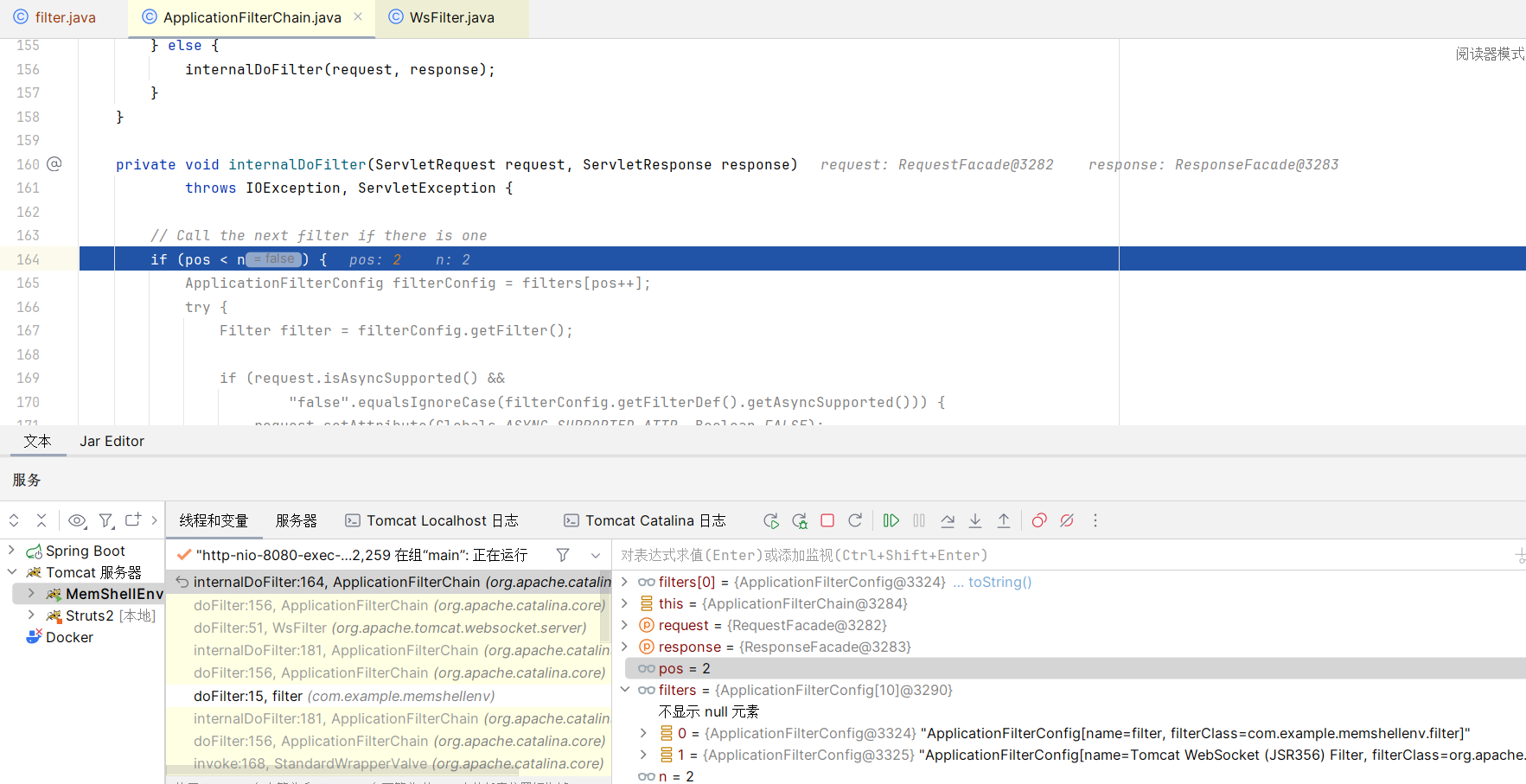Stop the running debug session
The width and height of the screenshot is (1526, 784).
click(827, 520)
